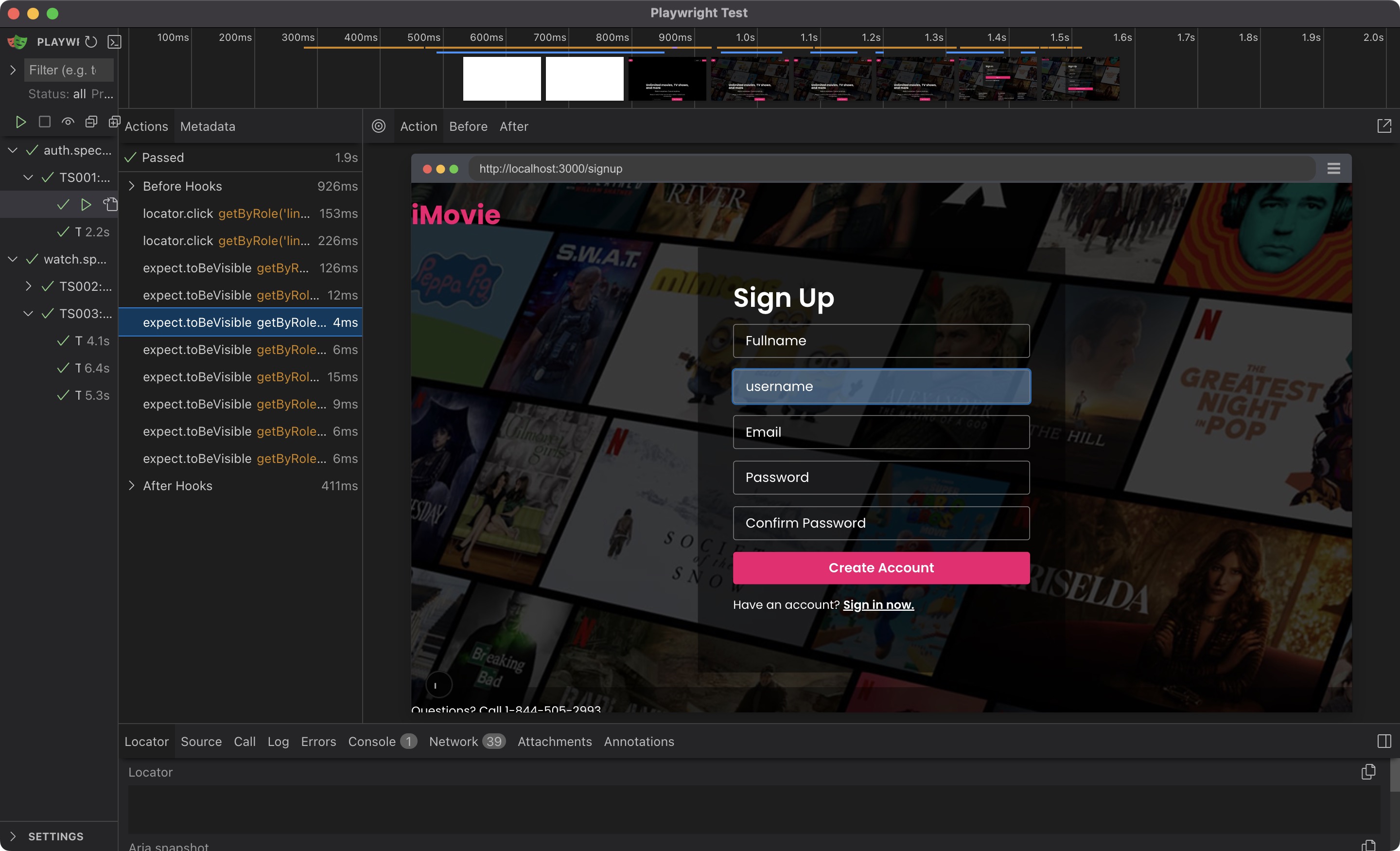Click the reload tests icon

[x=91, y=41]
